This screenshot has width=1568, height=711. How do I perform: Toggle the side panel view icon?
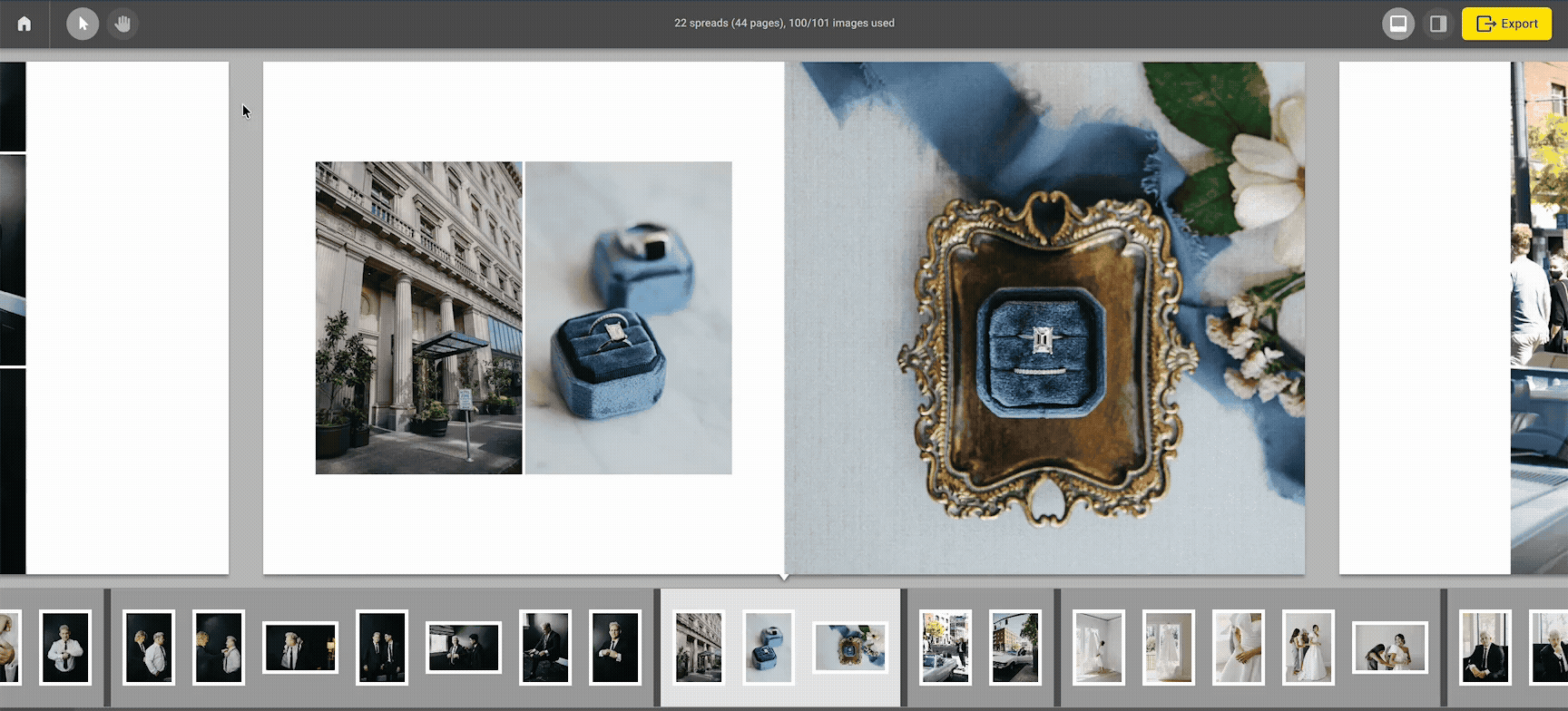tap(1438, 24)
